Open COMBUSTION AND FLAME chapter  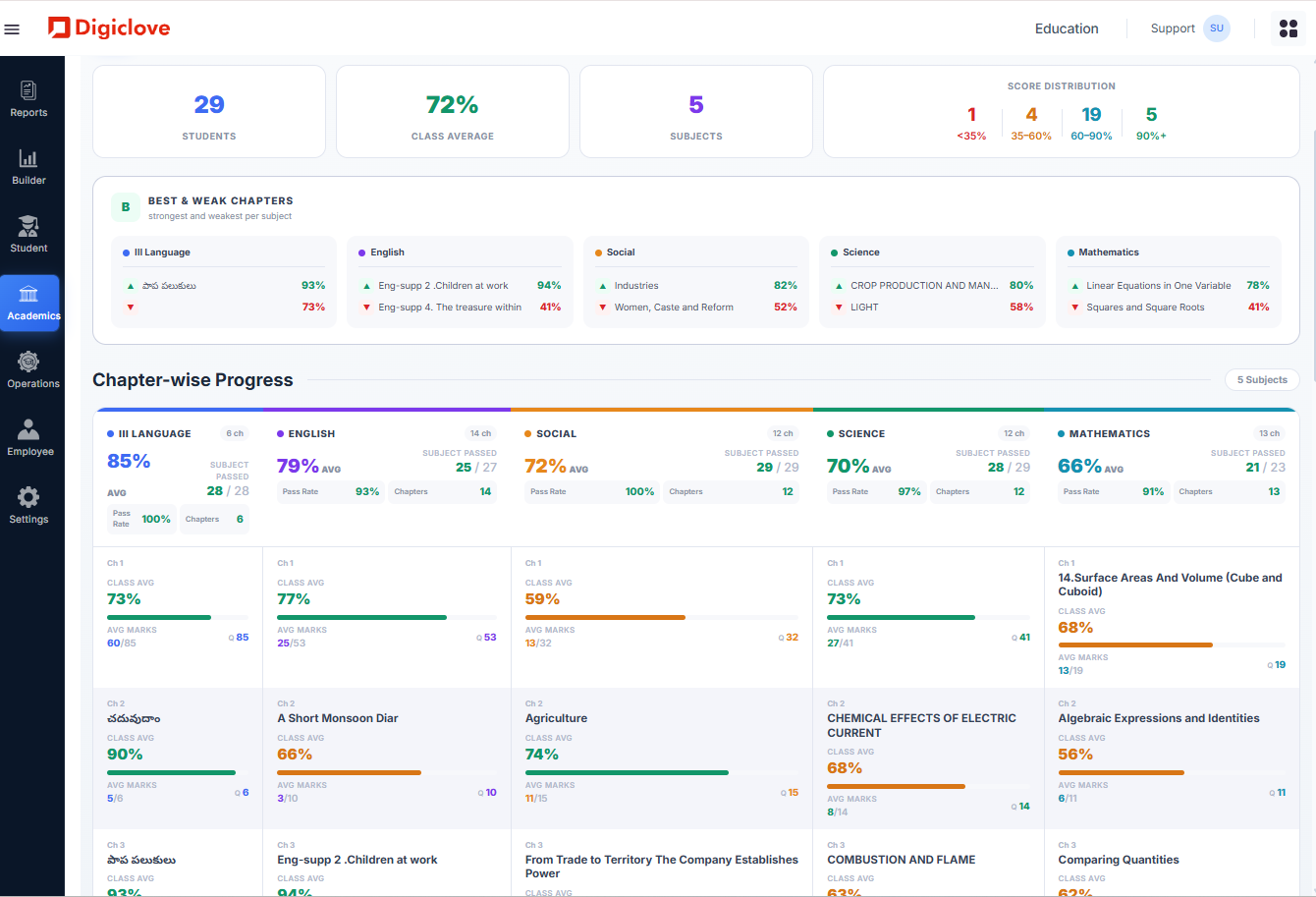[x=928, y=863]
